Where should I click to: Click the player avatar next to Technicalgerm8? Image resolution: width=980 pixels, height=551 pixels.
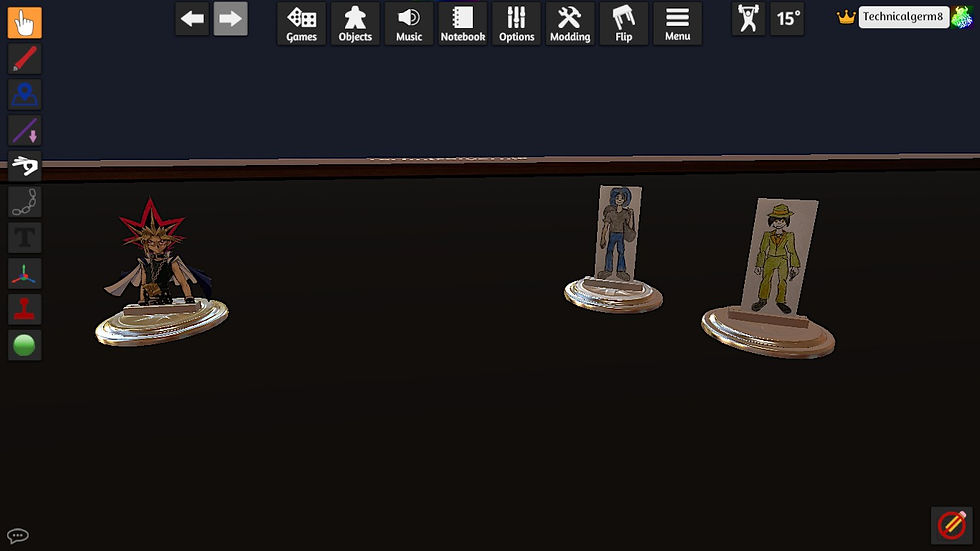962,17
